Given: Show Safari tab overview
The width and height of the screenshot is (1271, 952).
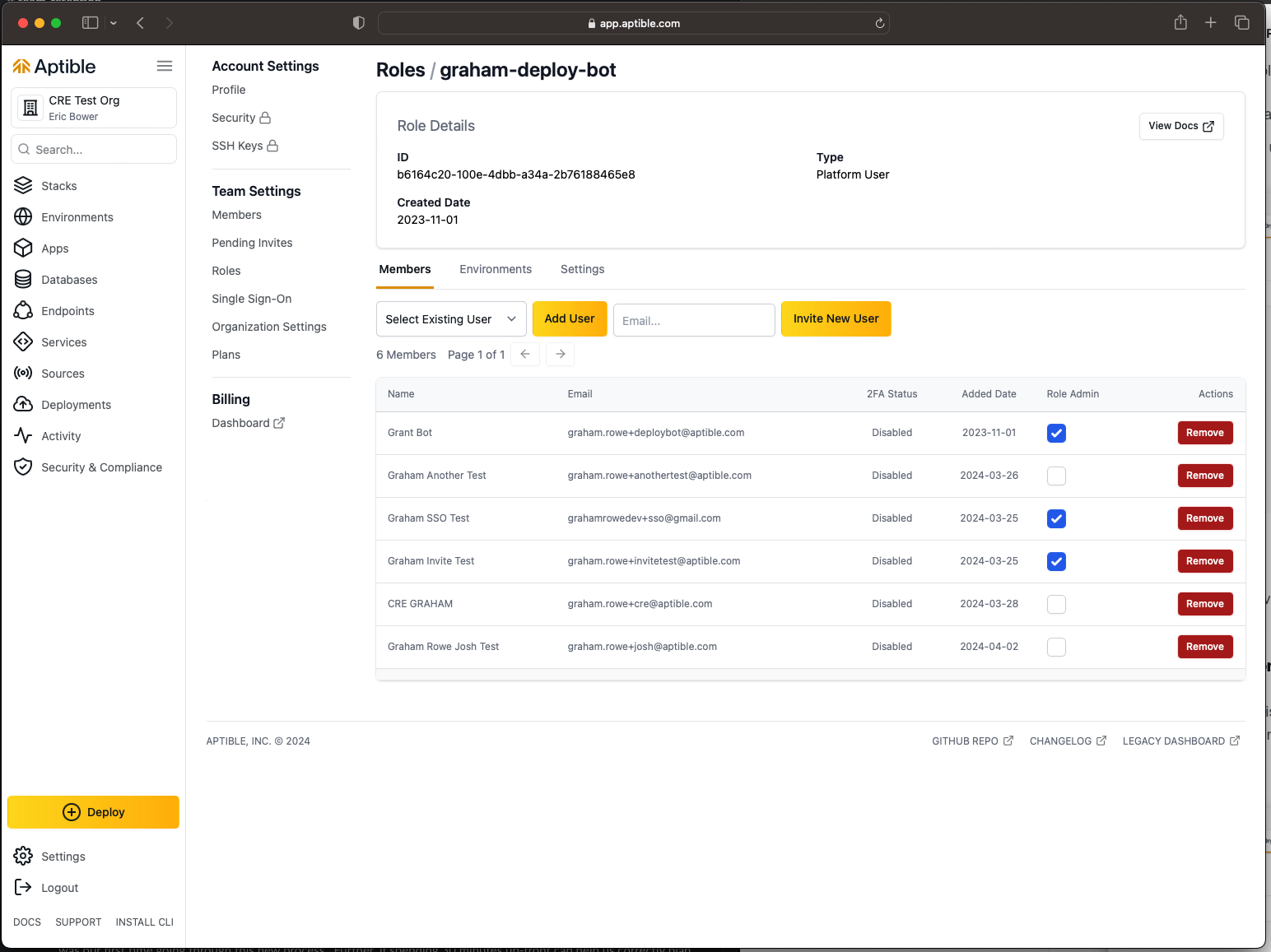Looking at the screenshot, I should click(1242, 23).
